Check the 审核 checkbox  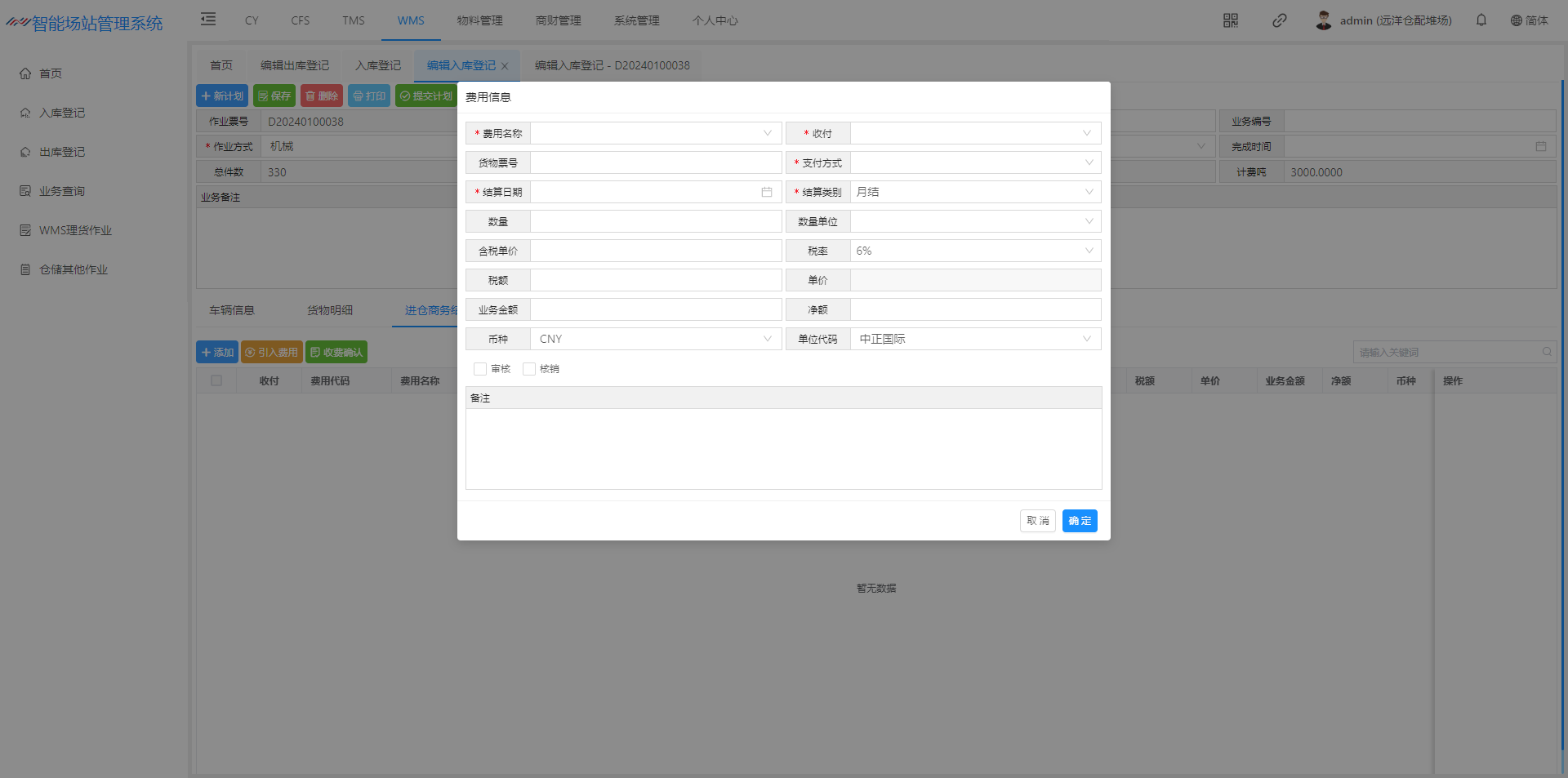click(480, 369)
